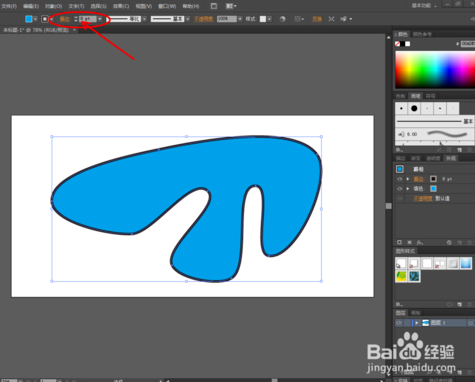Switch to the 色板 swatches tab
The height and width of the screenshot is (382, 475).
coord(400,96)
